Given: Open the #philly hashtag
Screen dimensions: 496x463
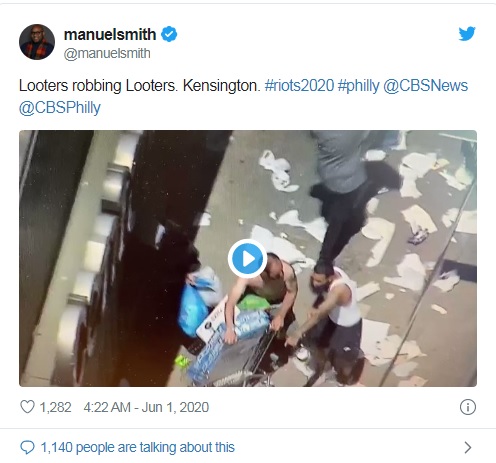Looking at the screenshot, I should coord(358,86).
